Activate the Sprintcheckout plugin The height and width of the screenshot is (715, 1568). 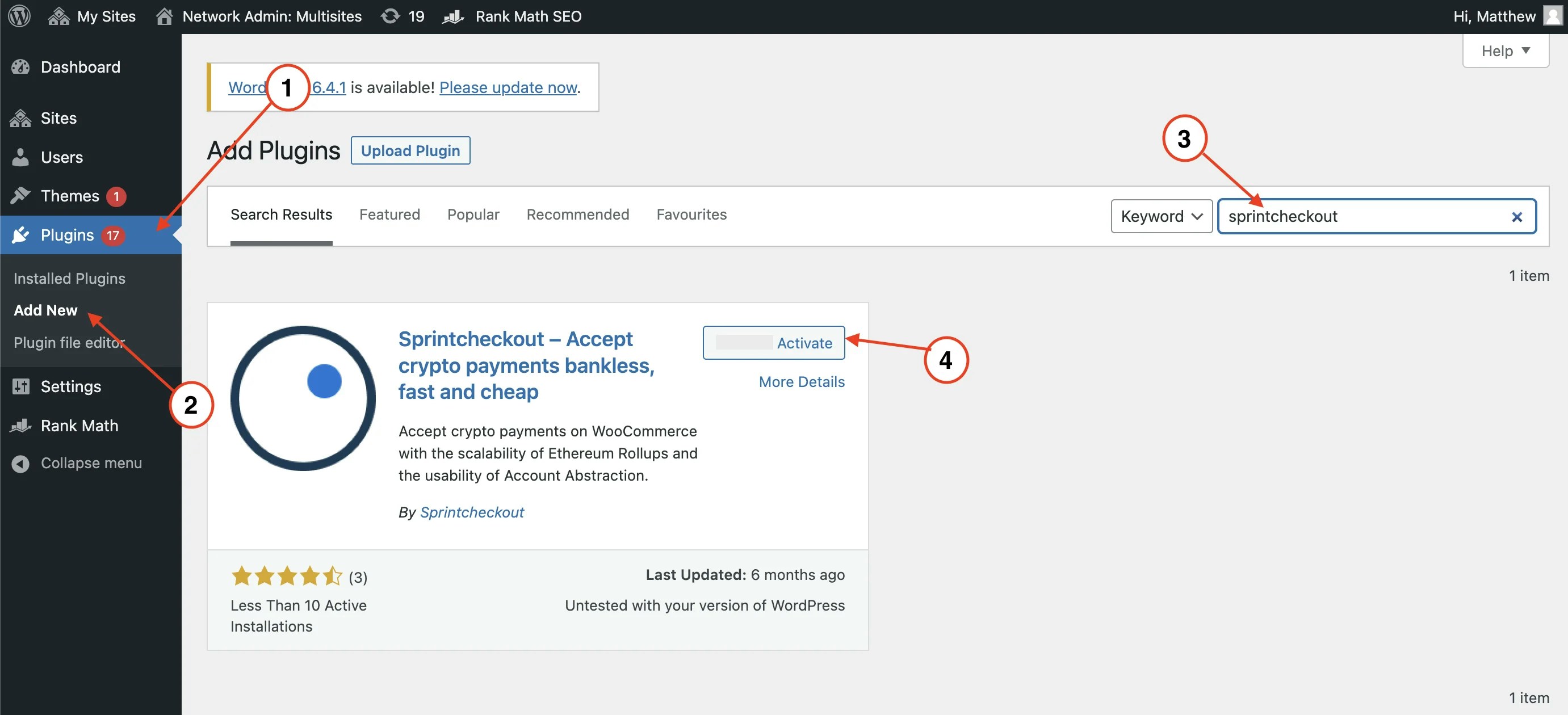click(x=773, y=343)
